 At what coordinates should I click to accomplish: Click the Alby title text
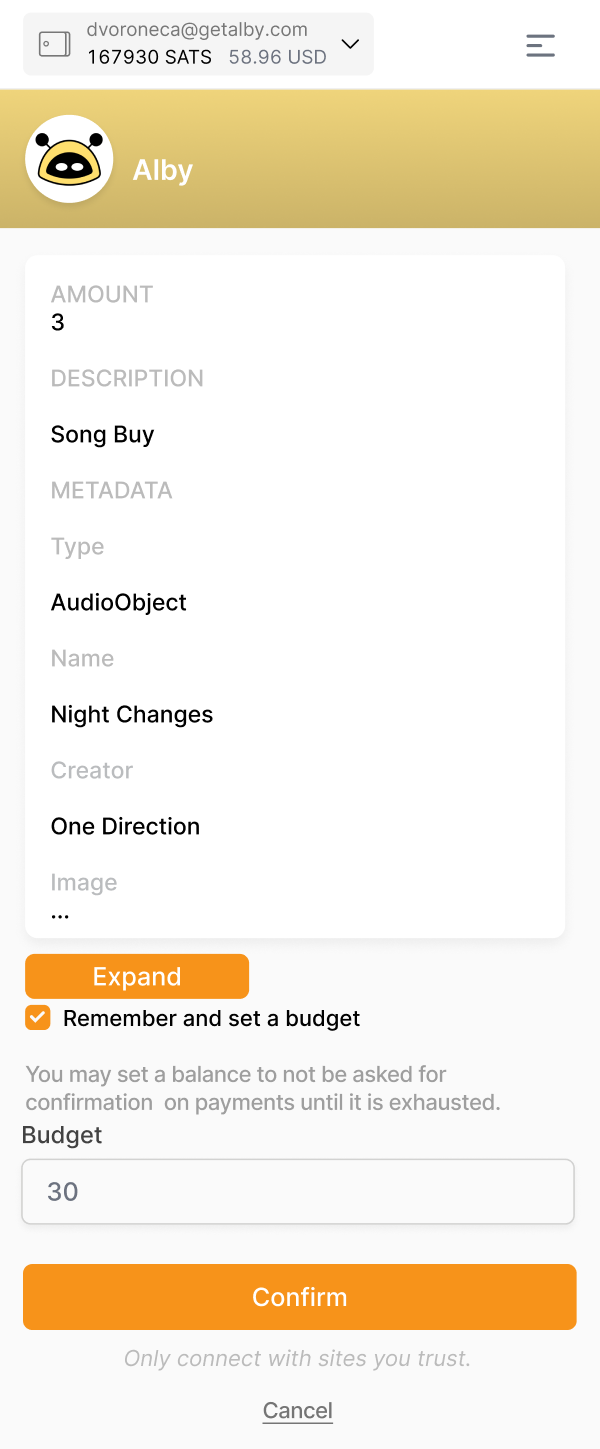pyautogui.click(x=163, y=170)
